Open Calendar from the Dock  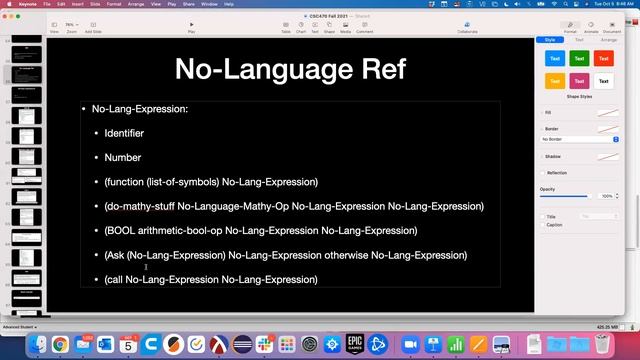click(x=128, y=345)
